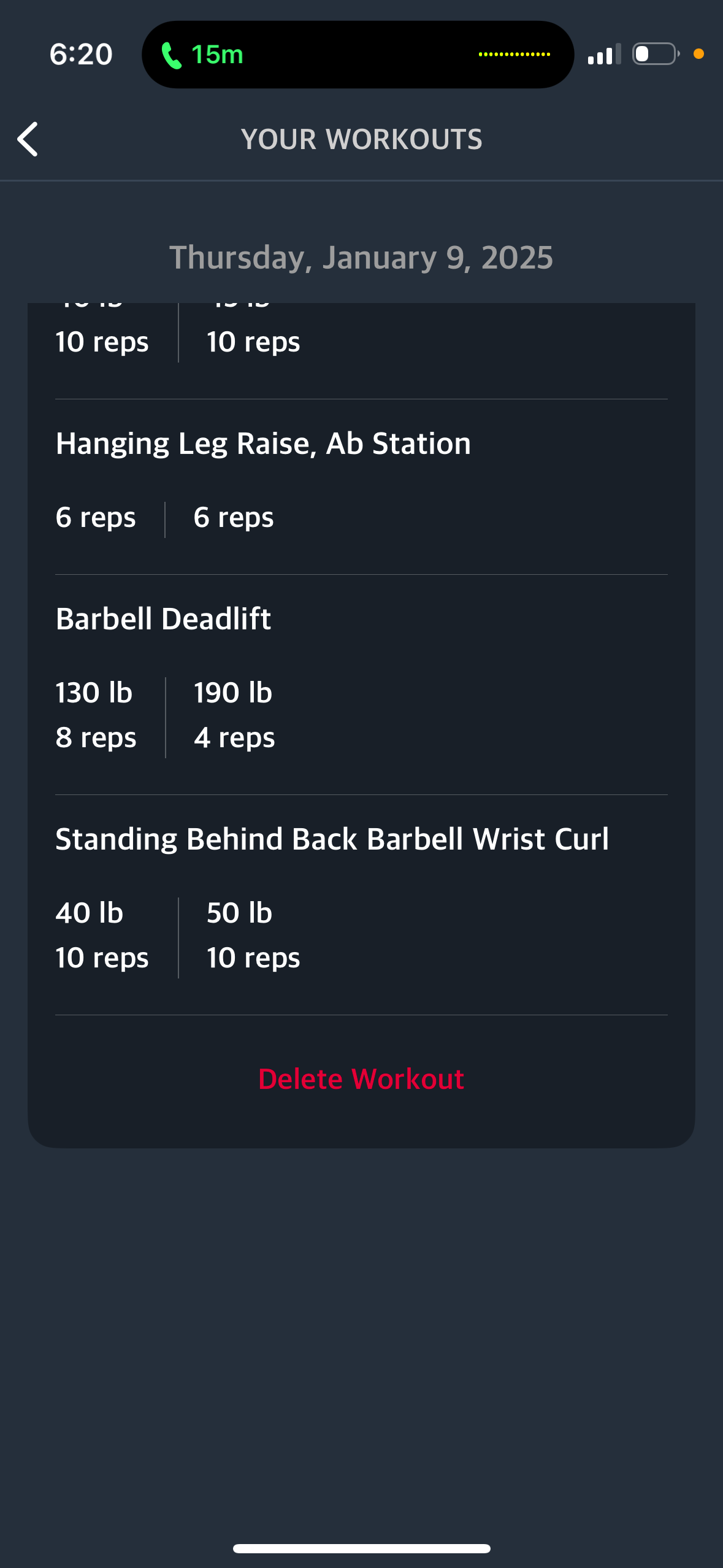
Task: Open the Barbell Deadlift exercise
Action: 163,619
